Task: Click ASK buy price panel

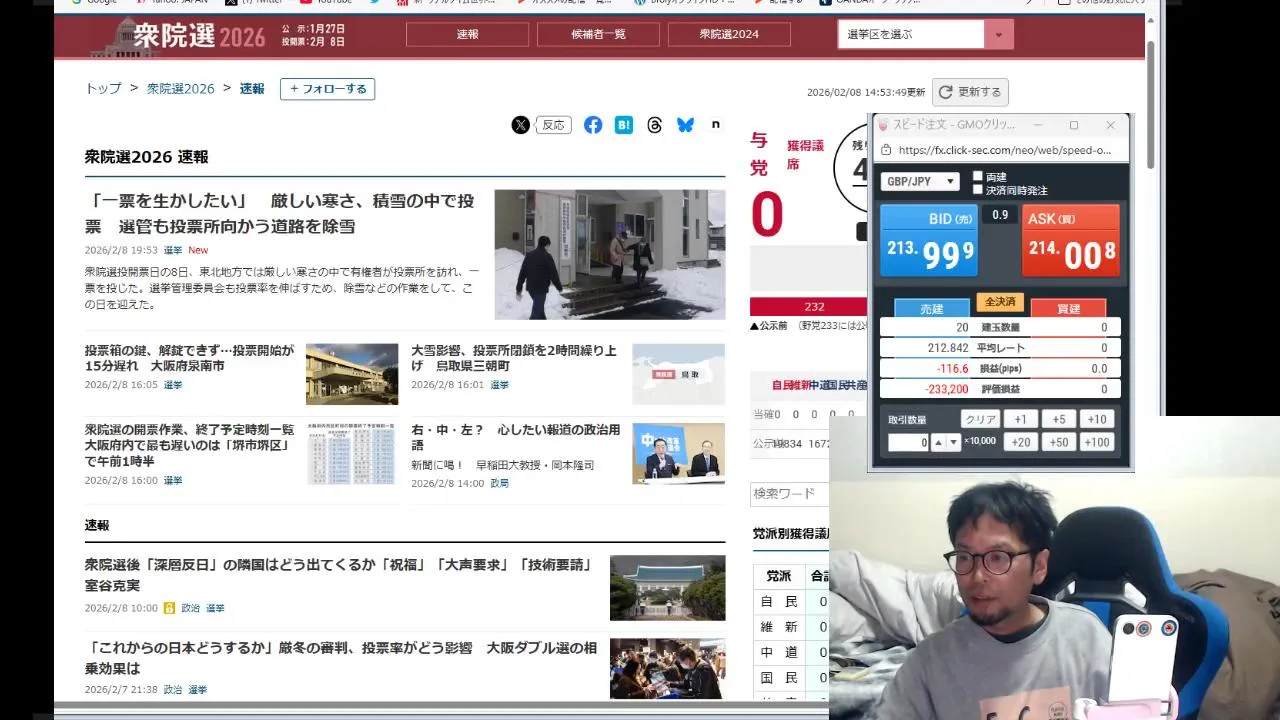Action: (x=1071, y=240)
